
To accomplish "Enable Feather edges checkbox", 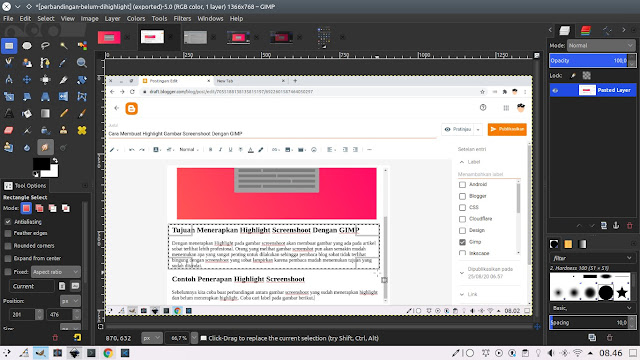I will tap(8, 233).
